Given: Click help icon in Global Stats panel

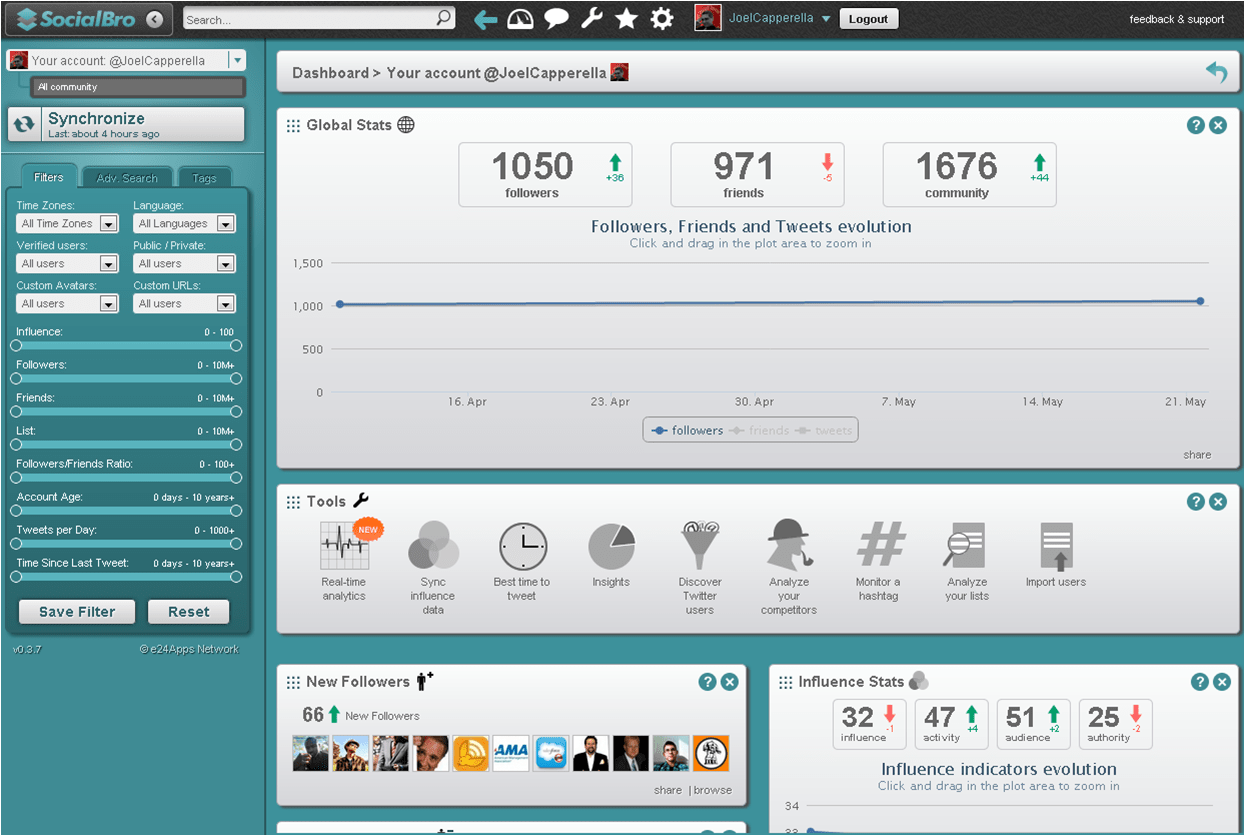Looking at the screenshot, I should click(1196, 125).
